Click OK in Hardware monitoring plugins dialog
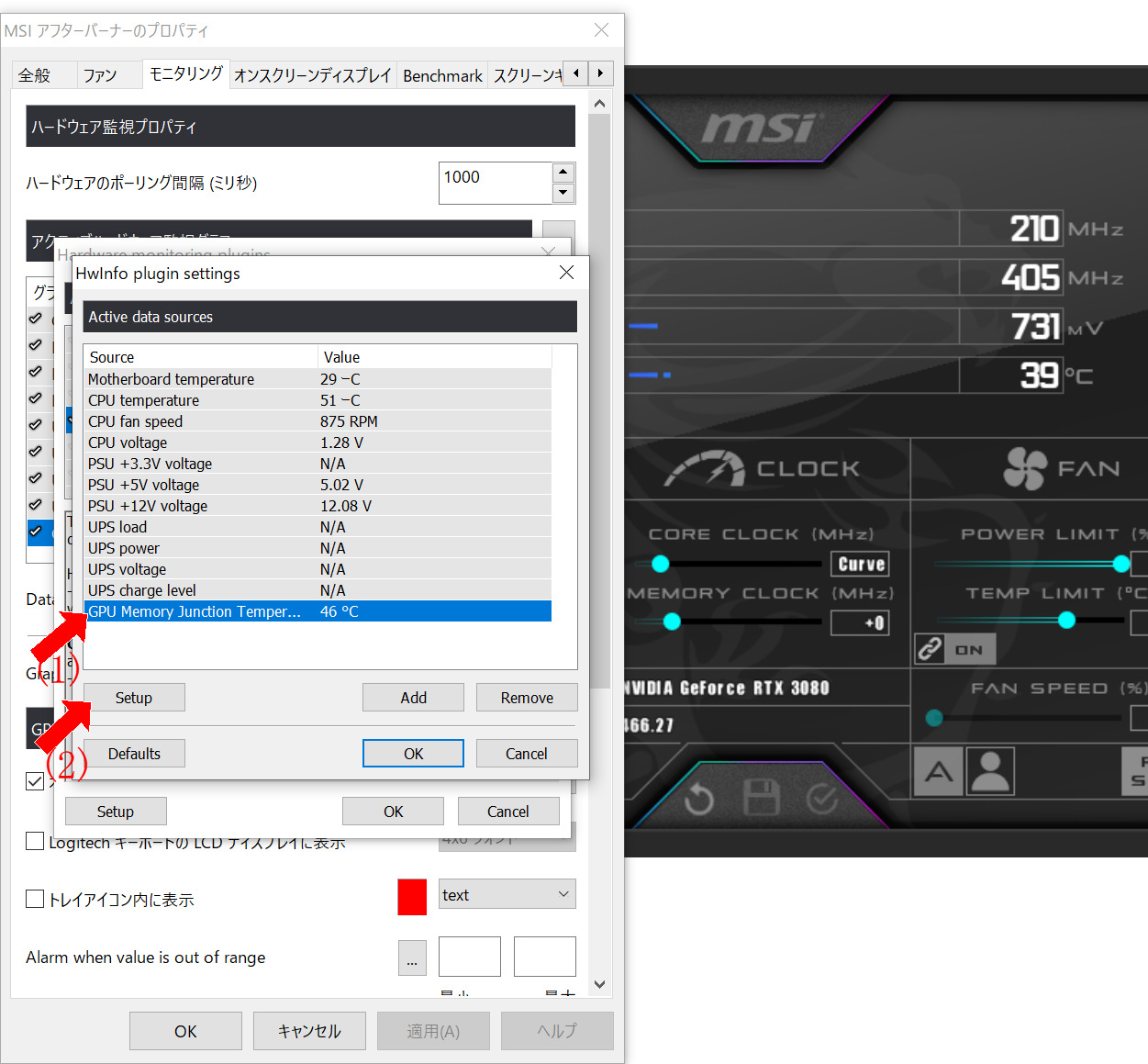 (393, 812)
